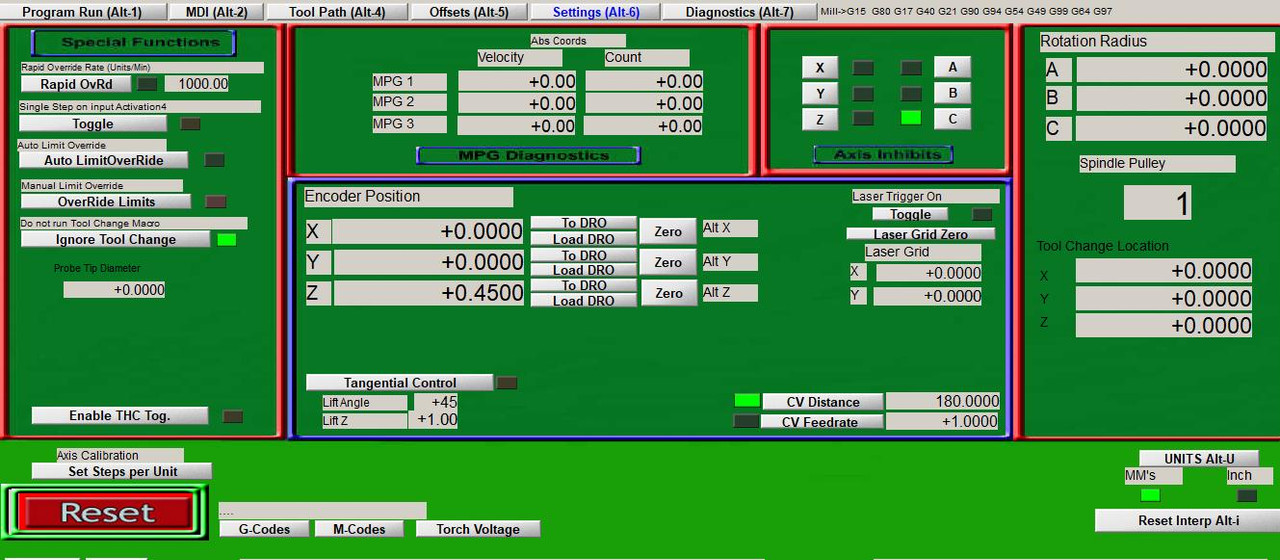This screenshot has height=560, width=1280.
Task: Edit the Probe Tip Diameter field
Action: [114, 289]
